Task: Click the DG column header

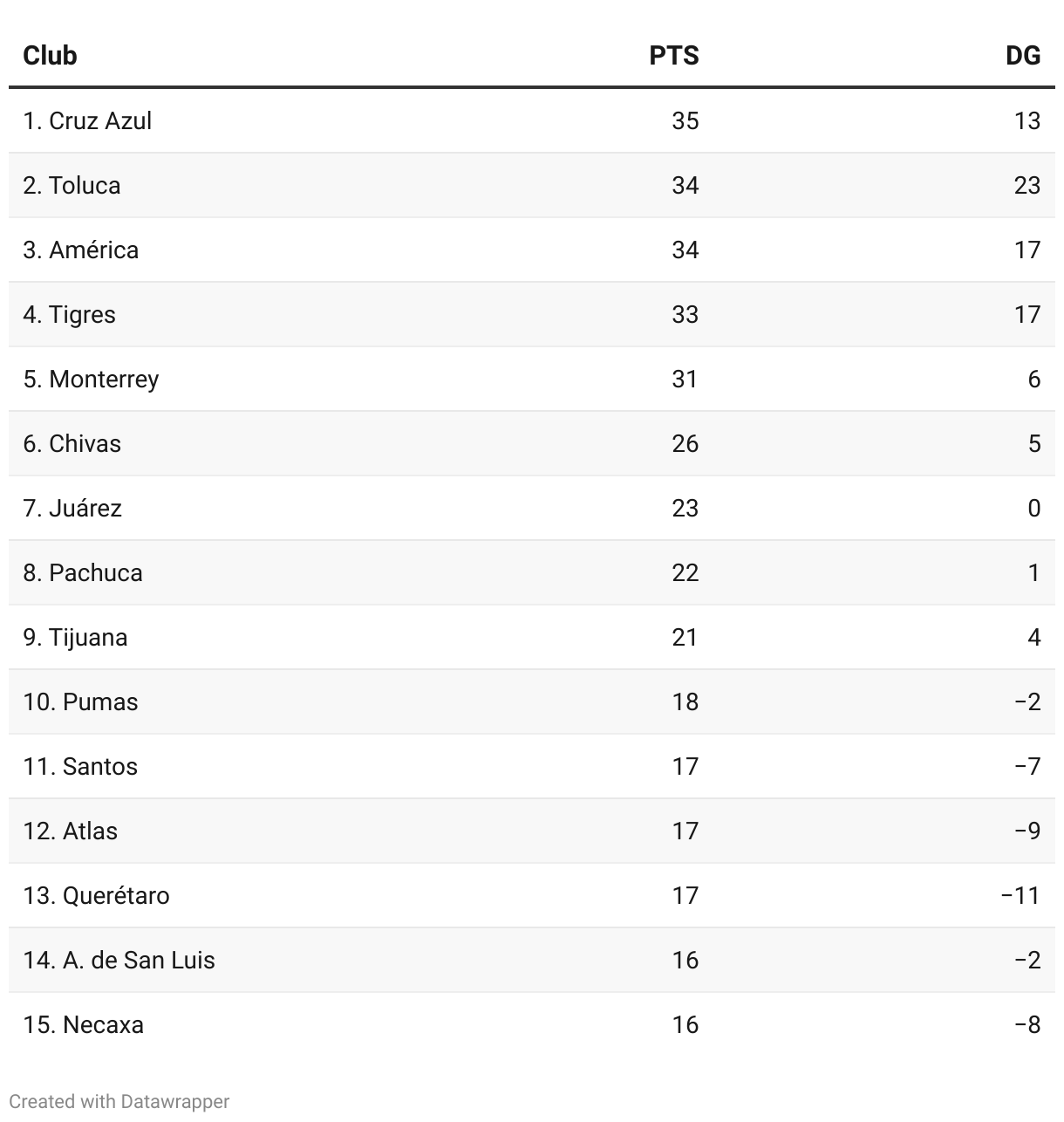Action: [x=1023, y=56]
